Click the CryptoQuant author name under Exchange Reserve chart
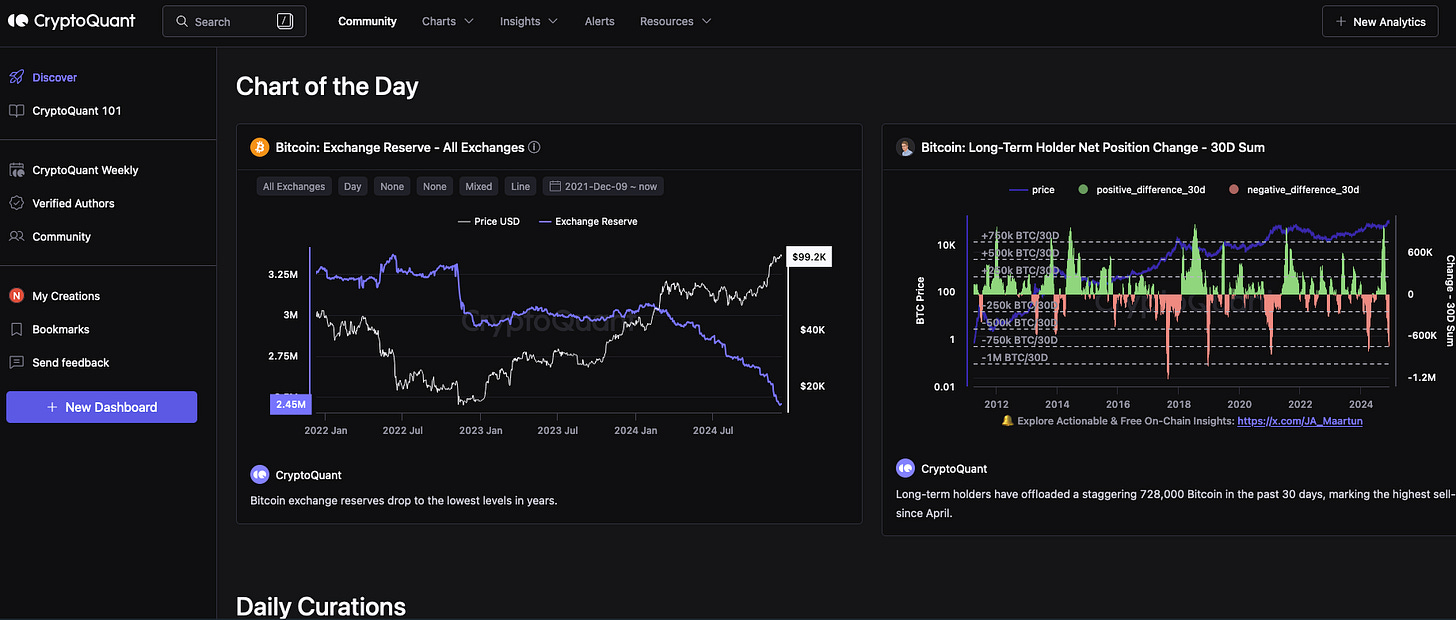This screenshot has height=620, width=1456. (x=309, y=475)
